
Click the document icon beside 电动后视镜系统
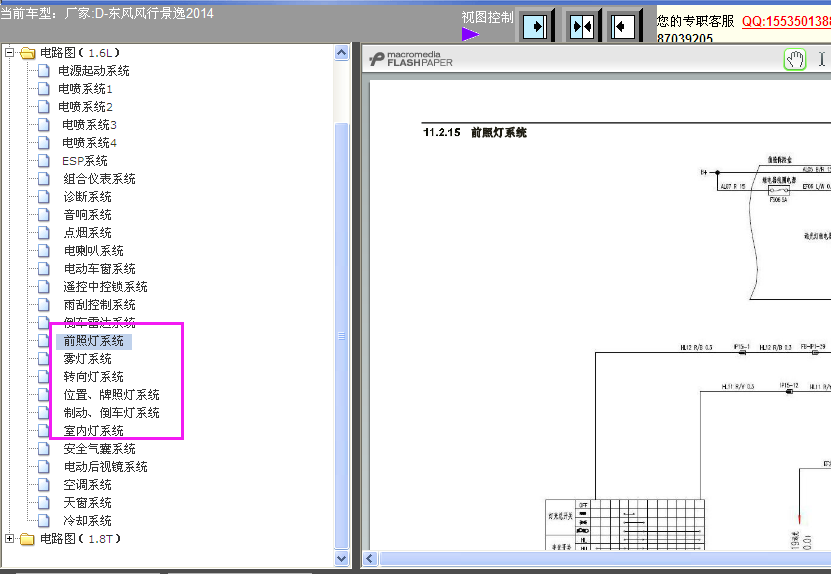coord(44,467)
